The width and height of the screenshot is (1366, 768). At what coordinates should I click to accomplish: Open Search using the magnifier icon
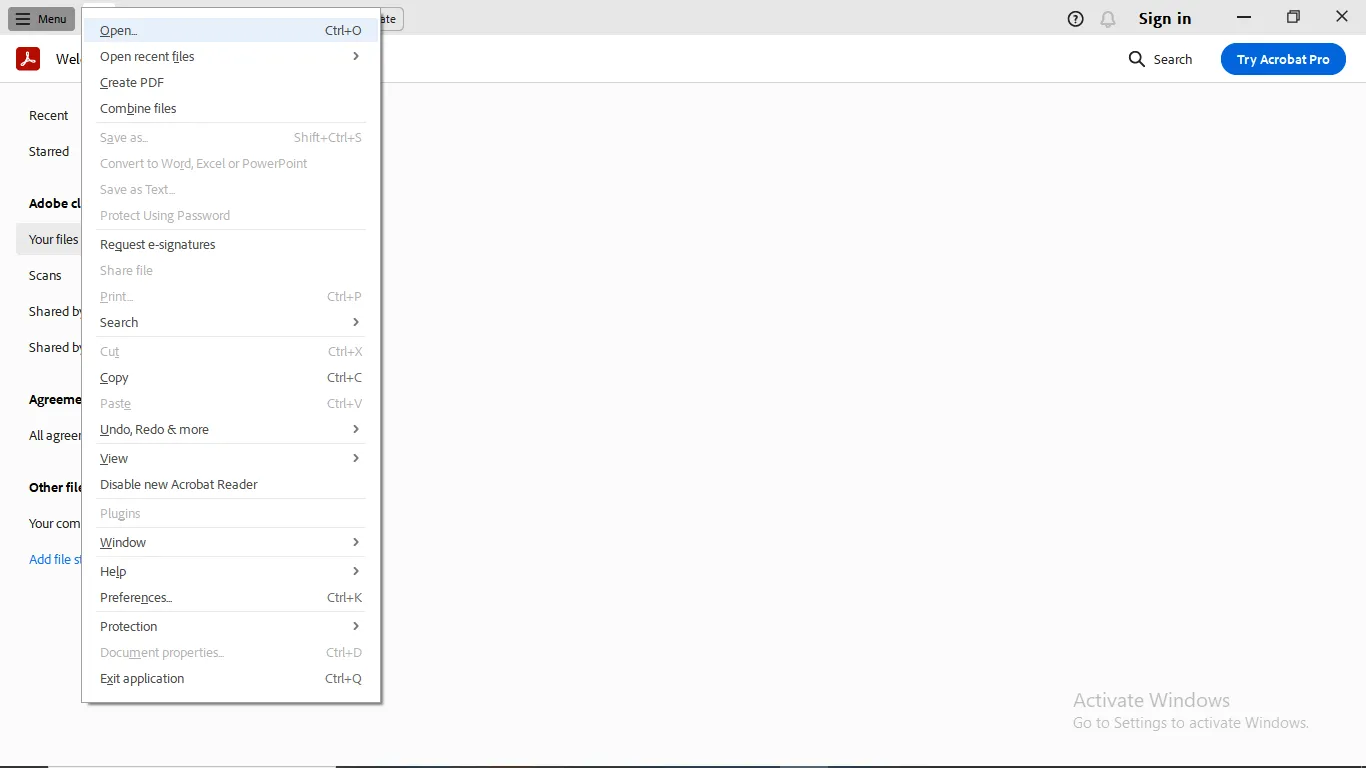pos(1136,59)
